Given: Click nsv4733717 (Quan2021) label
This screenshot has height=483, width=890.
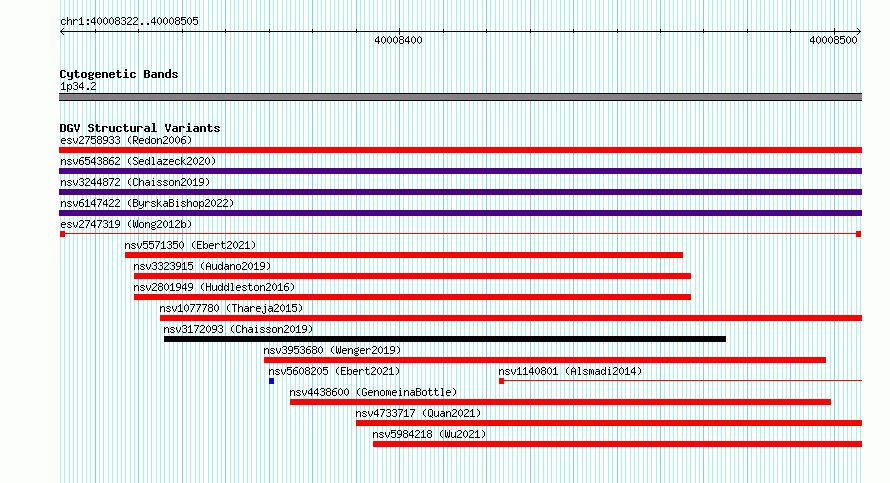Looking at the screenshot, I should click(418, 413).
